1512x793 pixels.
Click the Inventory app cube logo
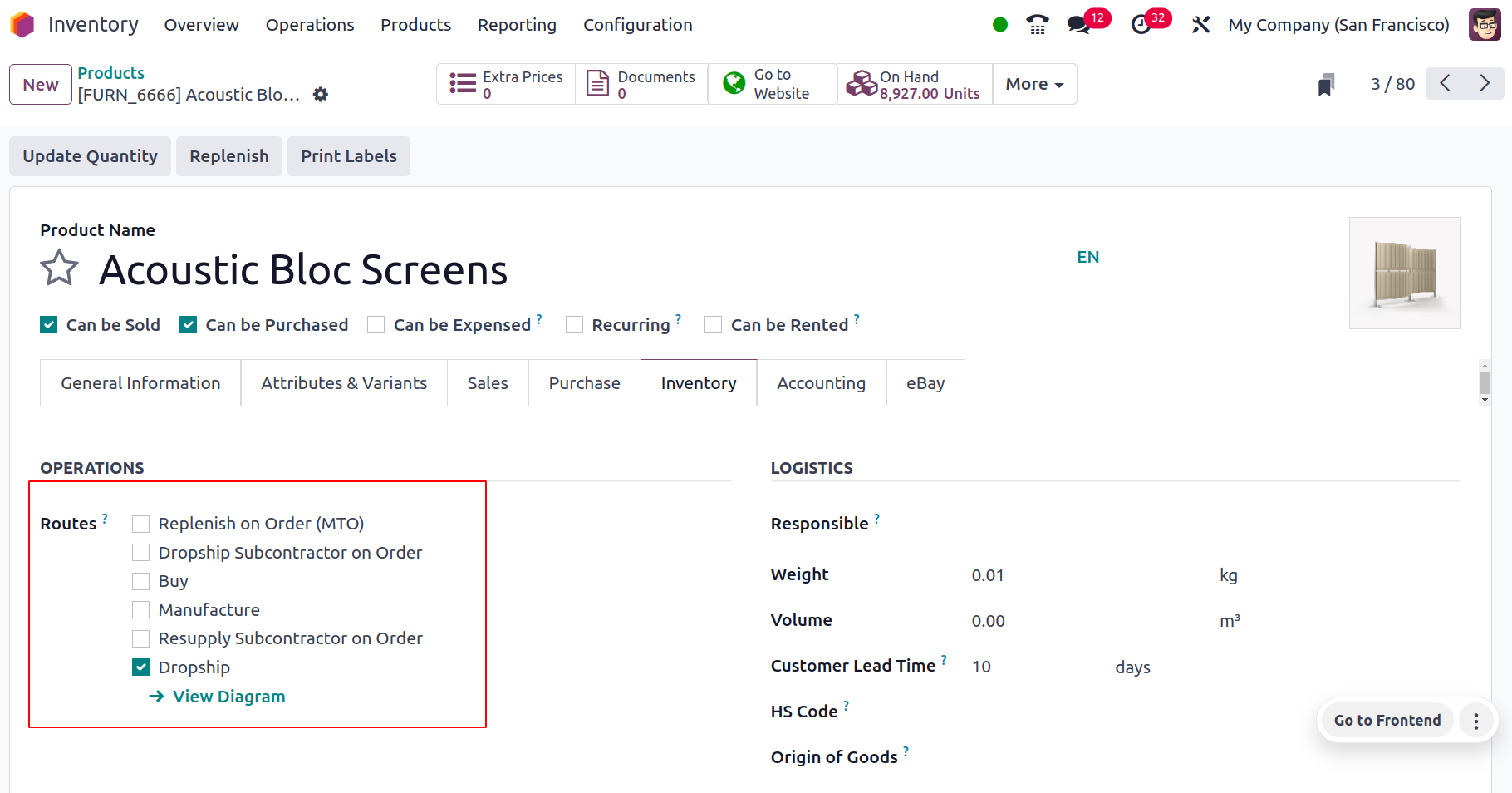click(x=22, y=24)
